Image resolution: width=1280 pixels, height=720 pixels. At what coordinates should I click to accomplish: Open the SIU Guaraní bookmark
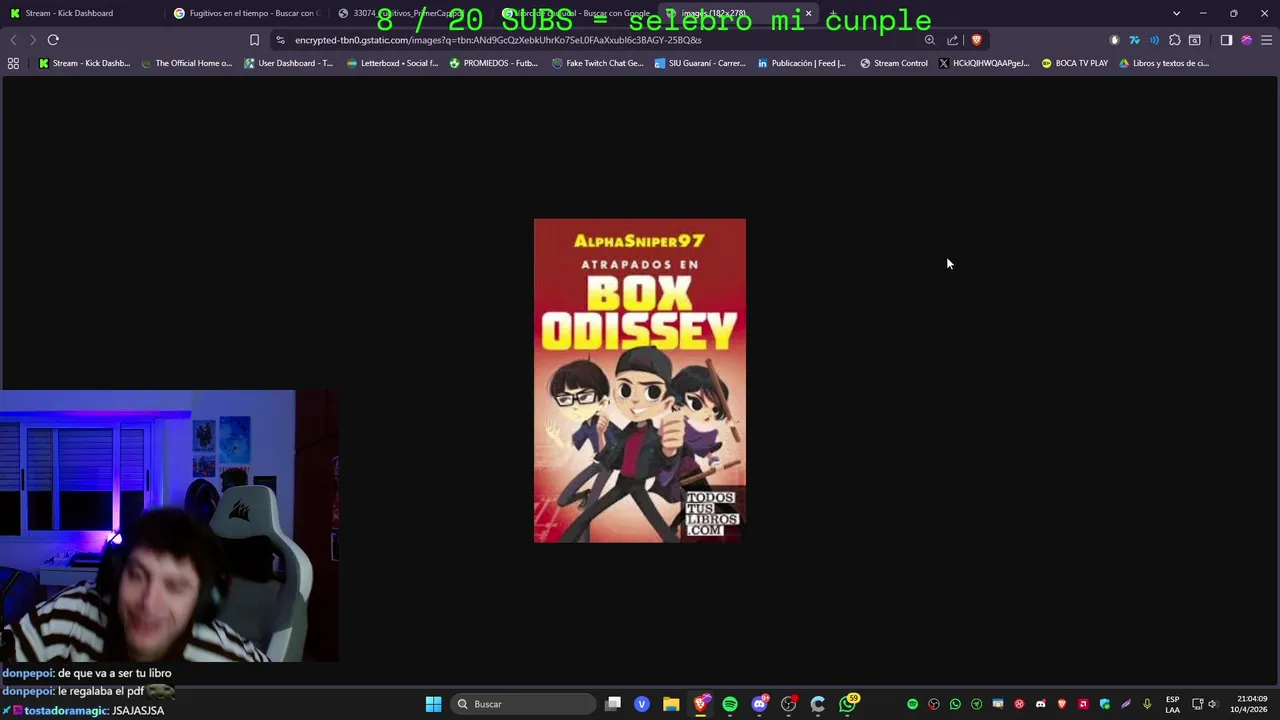click(700, 63)
